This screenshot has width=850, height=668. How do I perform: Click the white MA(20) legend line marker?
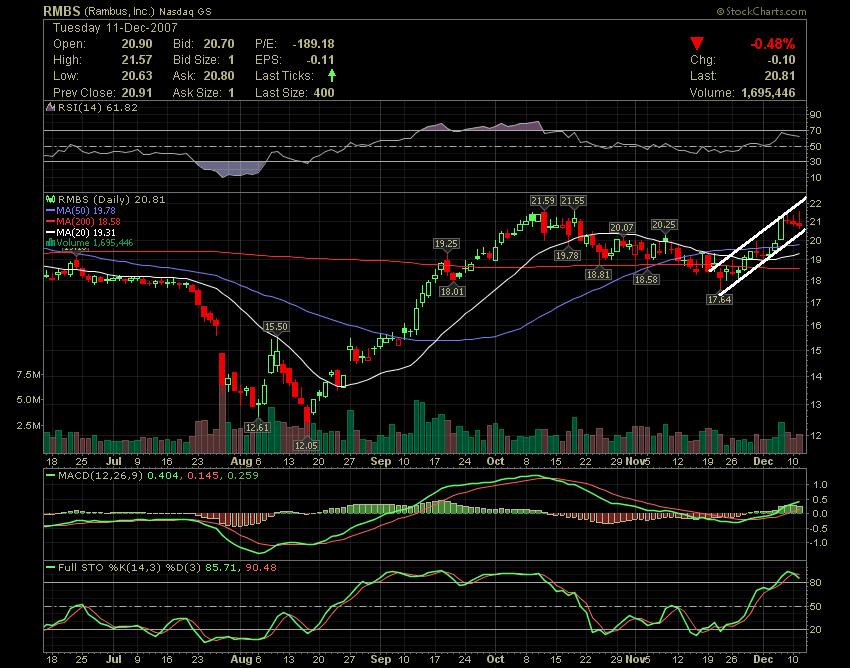pyautogui.click(x=50, y=233)
